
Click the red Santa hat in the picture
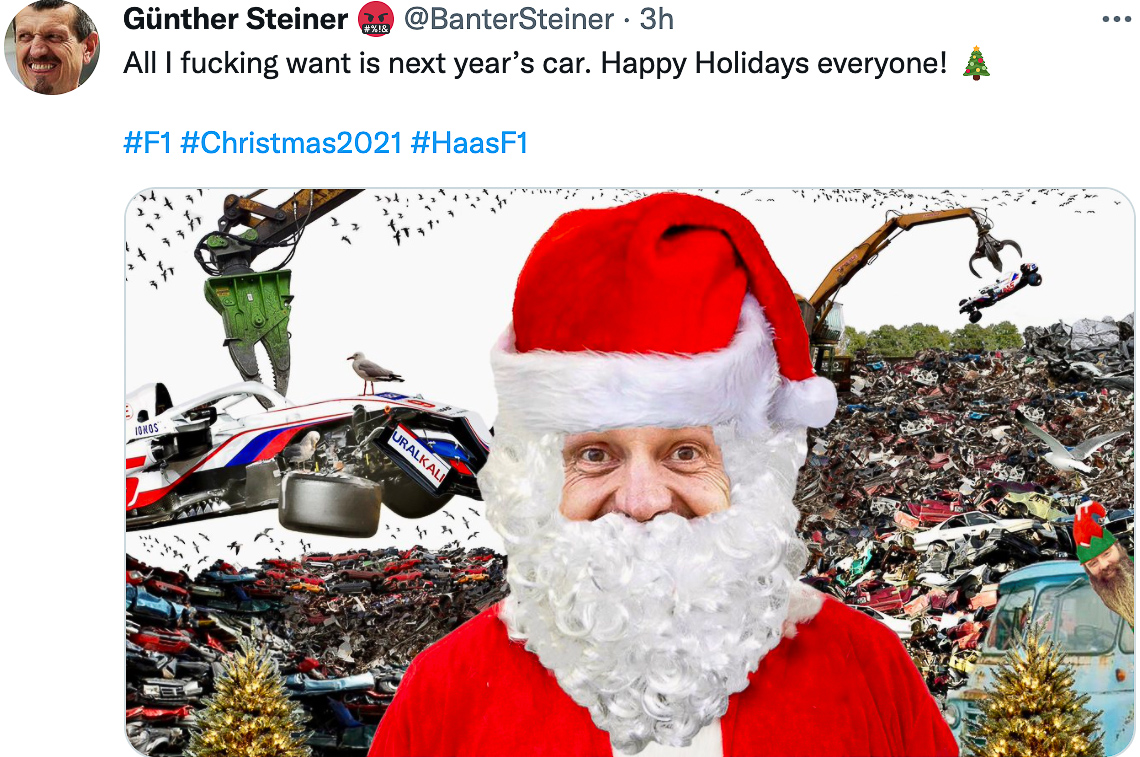pos(662,313)
